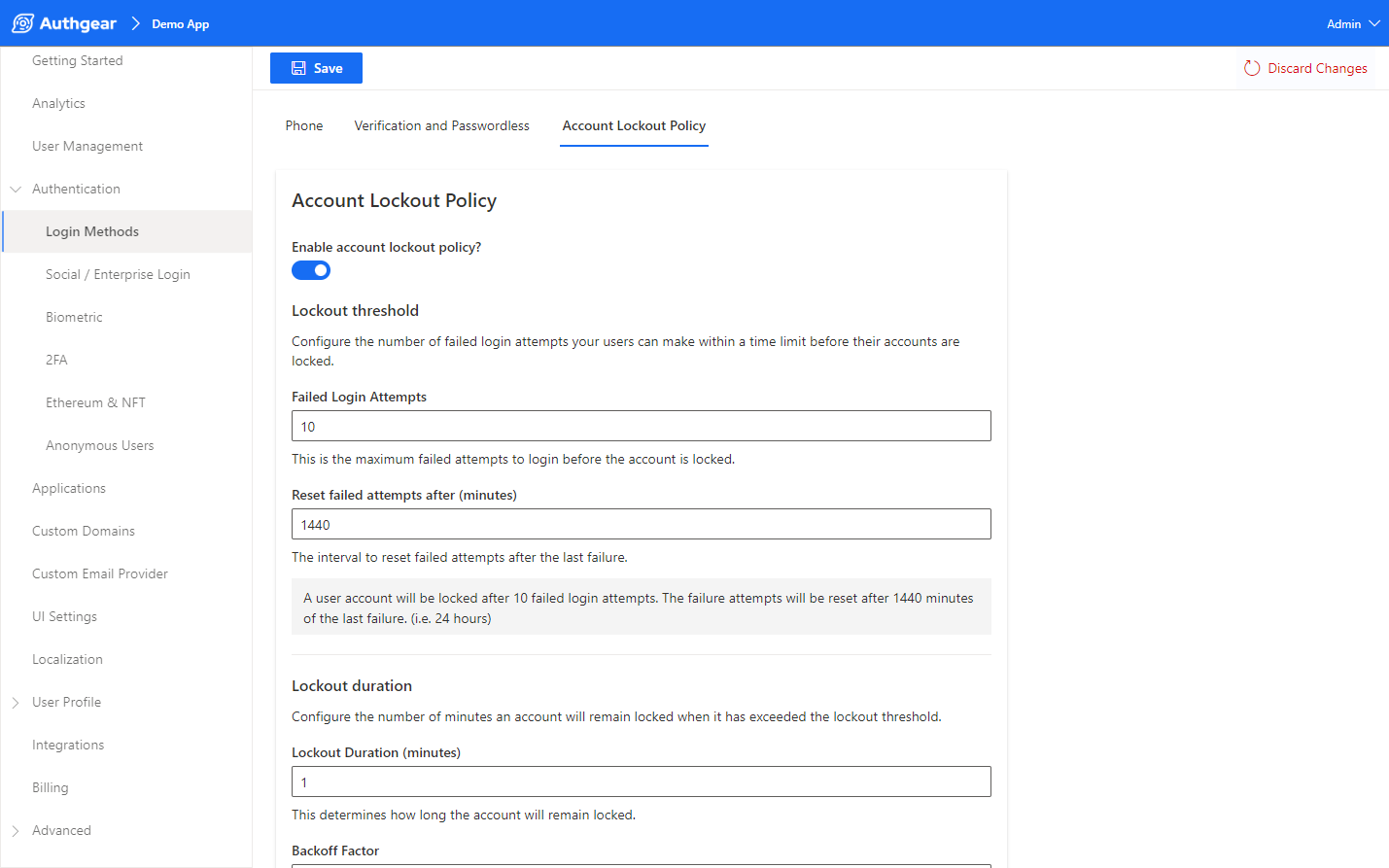1389x868 pixels.
Task: Click Discard Changes button
Action: (x=1305, y=68)
